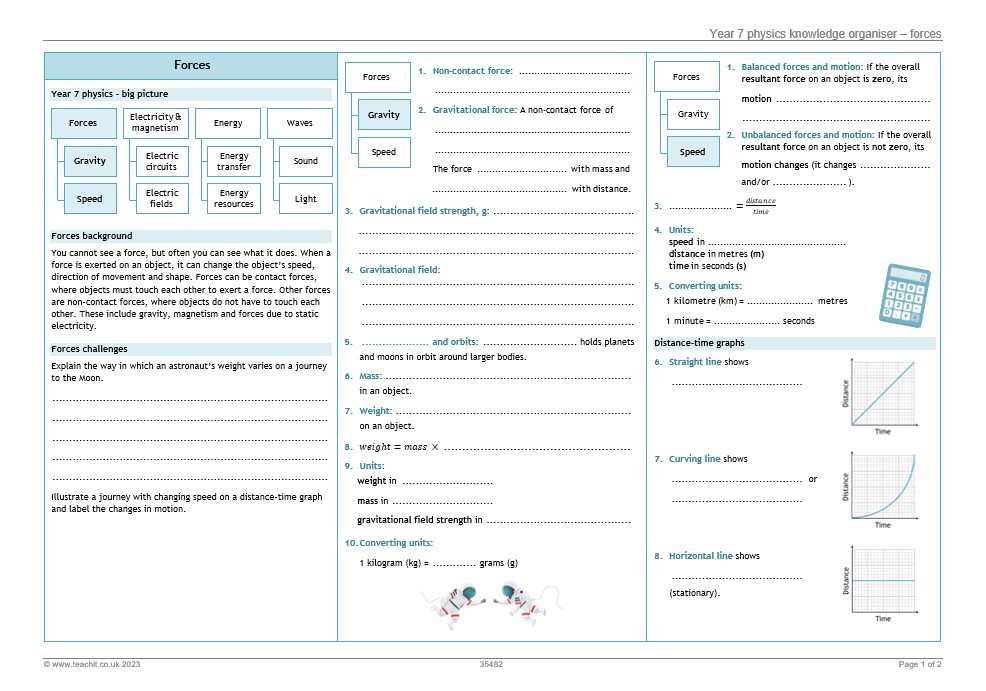986x691 pixels.
Task: Click the Non-contact force answer line
Action: coord(574,72)
